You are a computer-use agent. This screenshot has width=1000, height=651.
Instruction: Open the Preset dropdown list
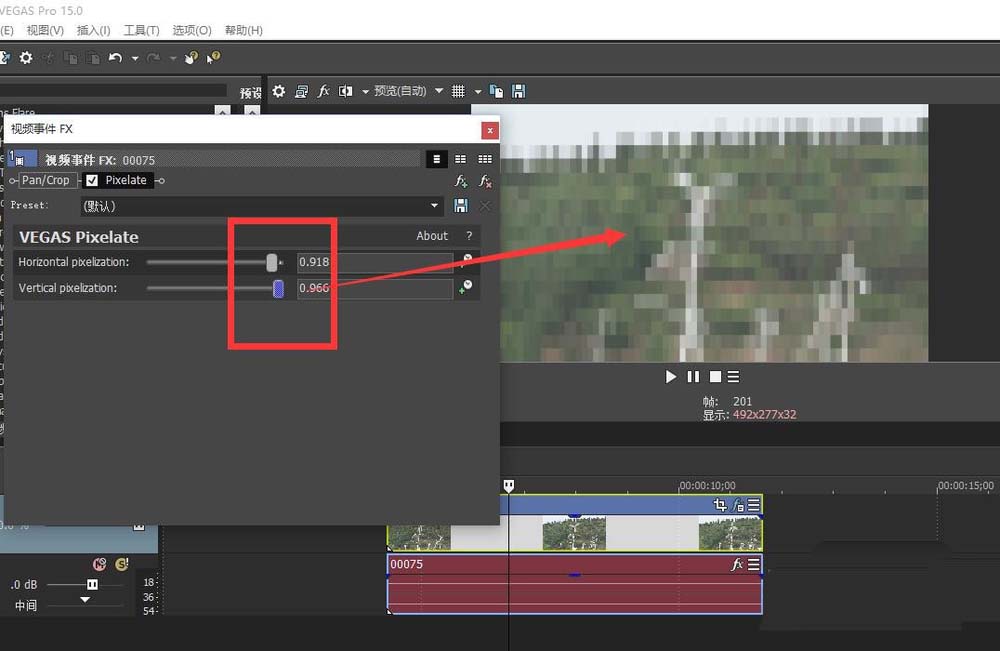point(435,206)
